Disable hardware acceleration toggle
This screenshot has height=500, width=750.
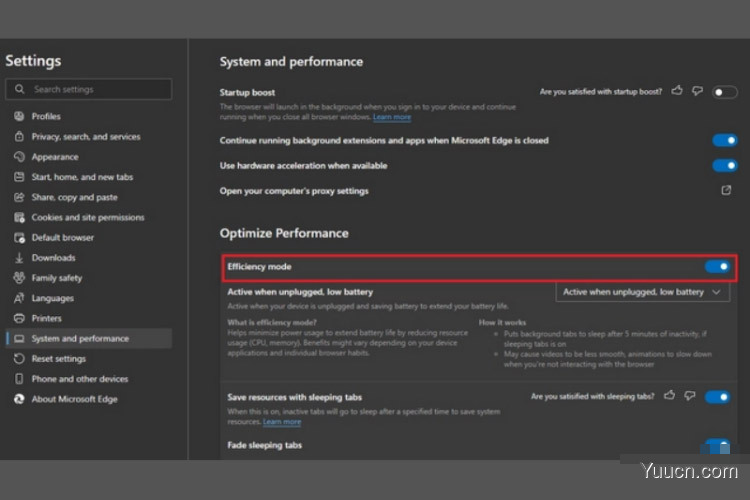click(x=725, y=166)
